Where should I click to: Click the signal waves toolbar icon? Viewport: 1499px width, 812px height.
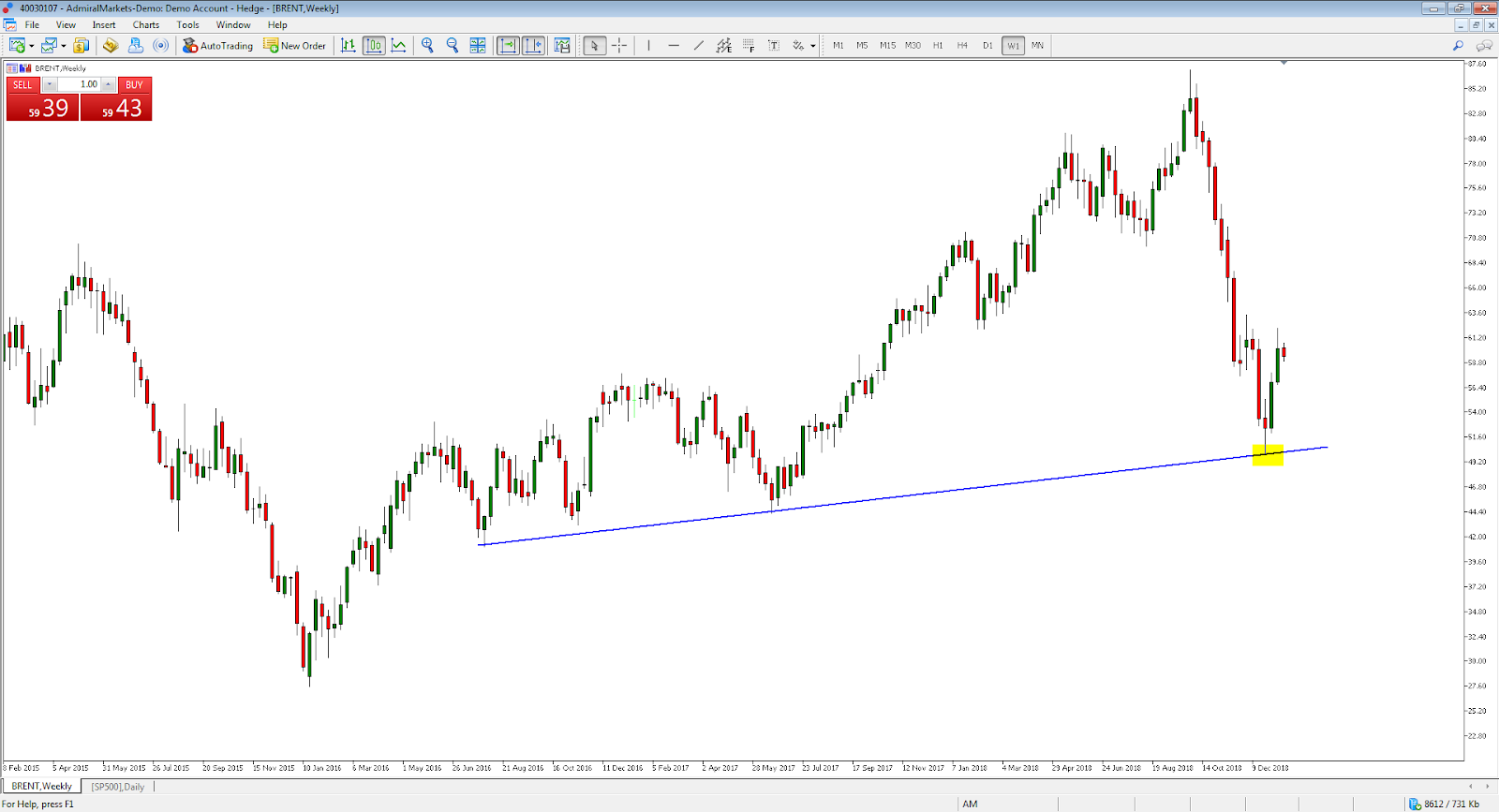click(161, 45)
